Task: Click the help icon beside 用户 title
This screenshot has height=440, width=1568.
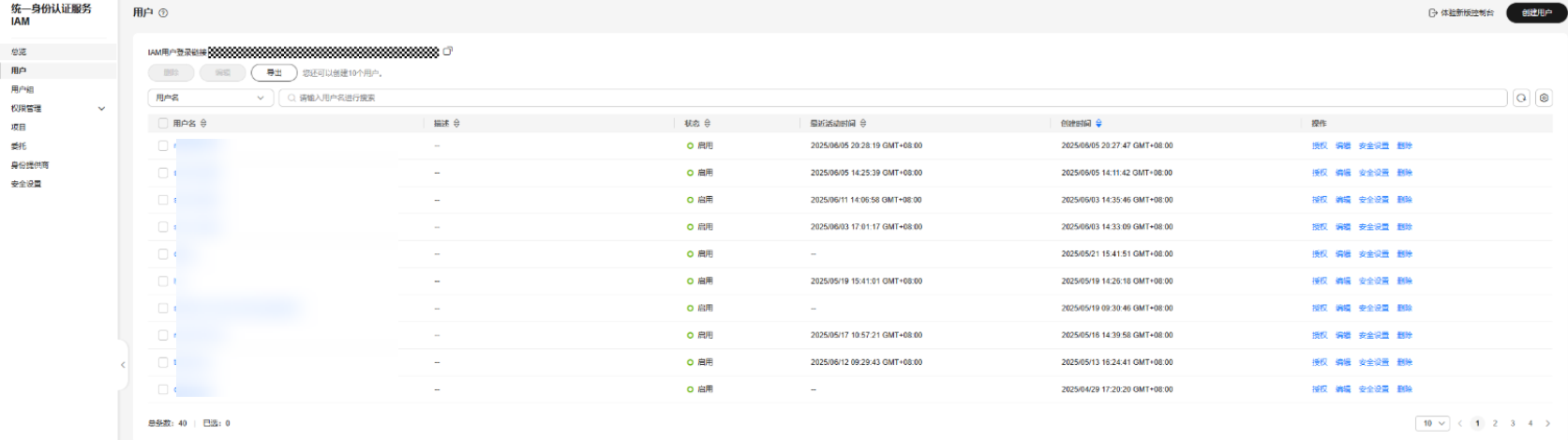Action: coord(164,13)
